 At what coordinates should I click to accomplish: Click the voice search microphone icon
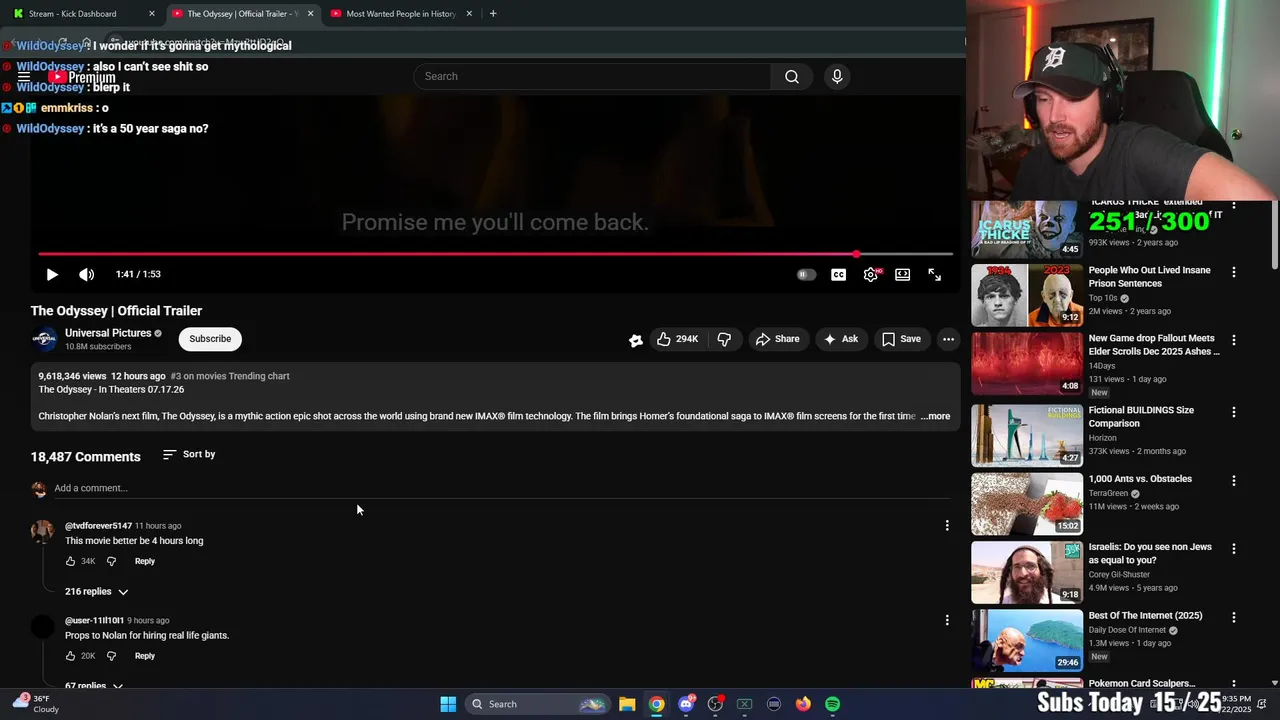[837, 76]
